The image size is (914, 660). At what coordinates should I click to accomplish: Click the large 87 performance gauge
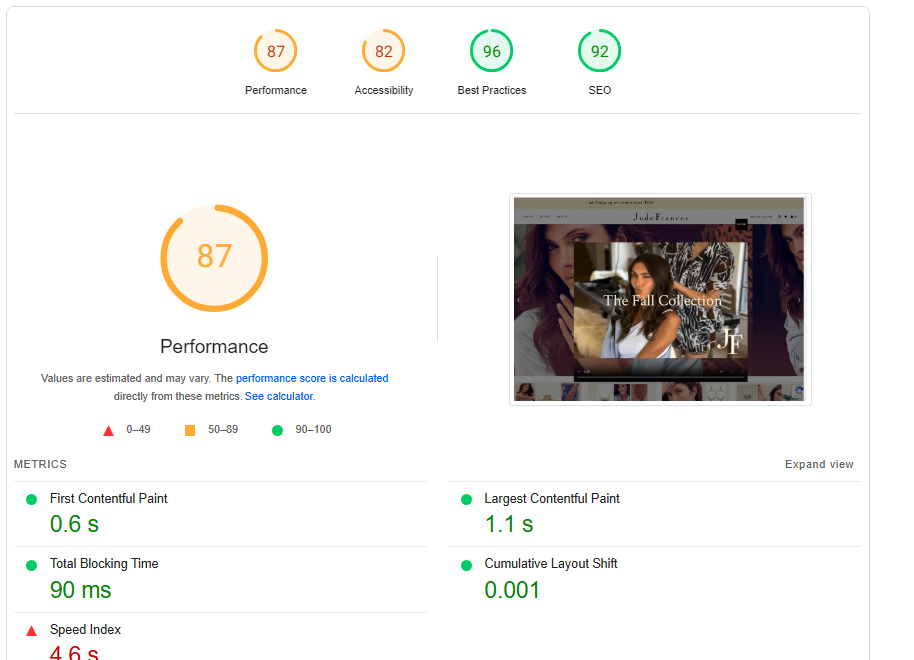[x=214, y=258]
